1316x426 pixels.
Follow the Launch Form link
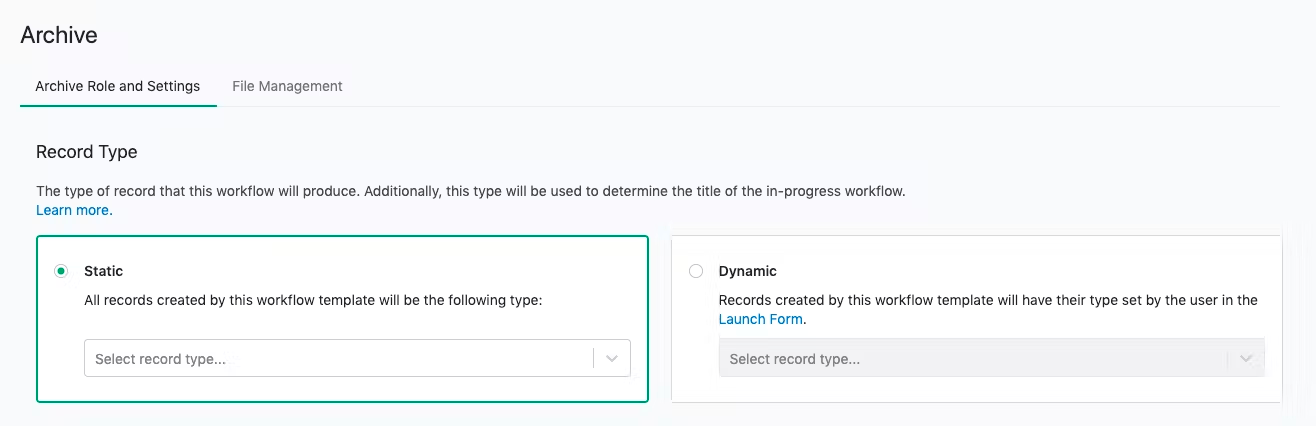(x=761, y=320)
